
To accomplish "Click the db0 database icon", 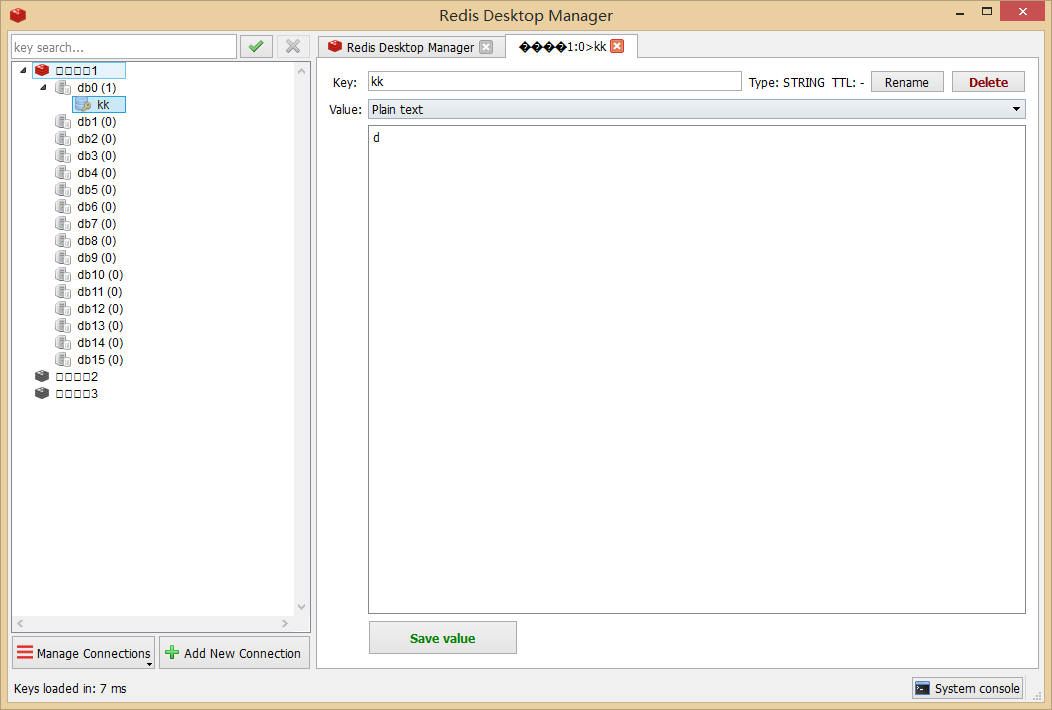I will click(63, 87).
